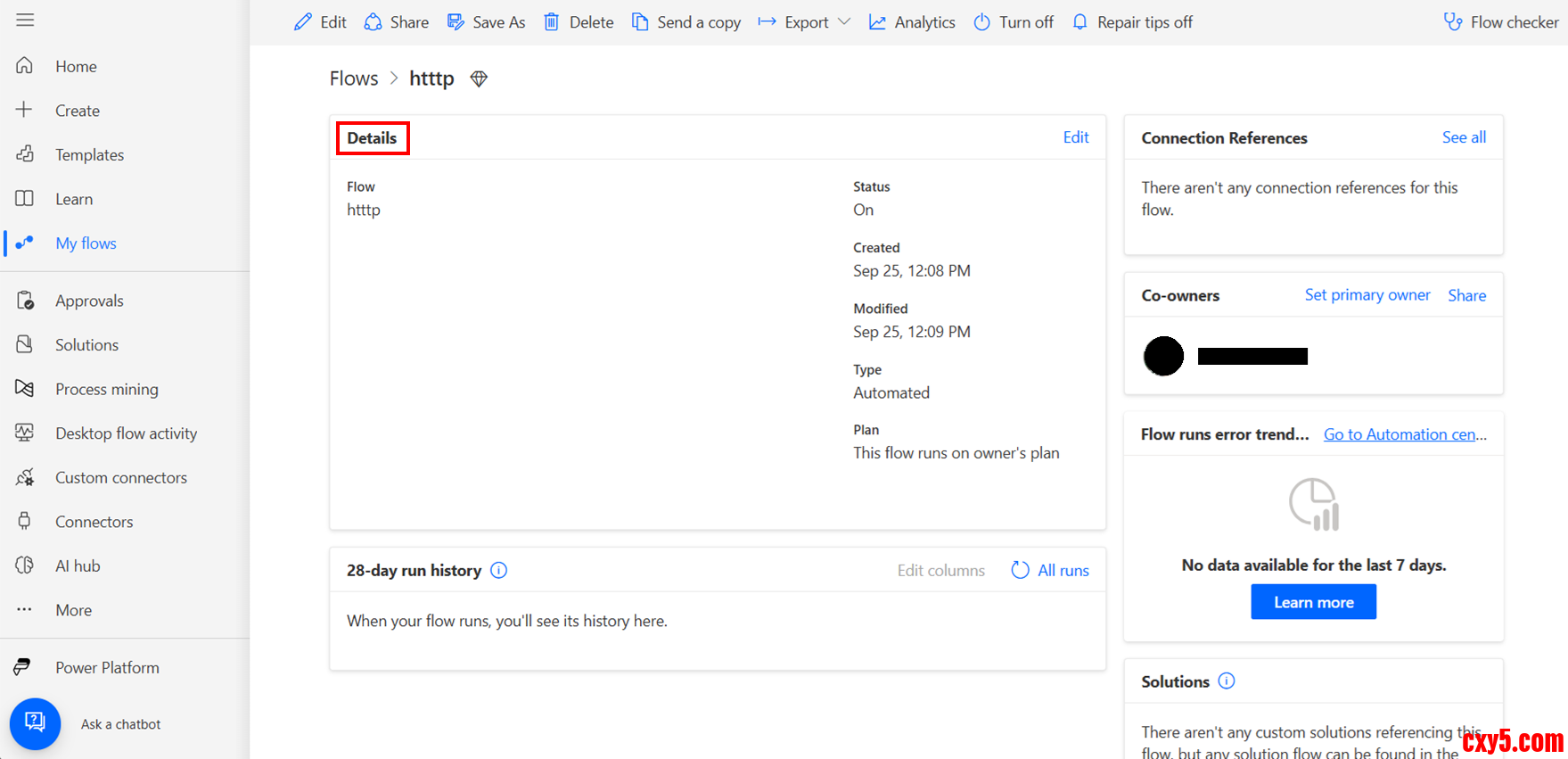Click the info icon beside Solutions heading
The width and height of the screenshot is (1568, 759).
click(1227, 681)
